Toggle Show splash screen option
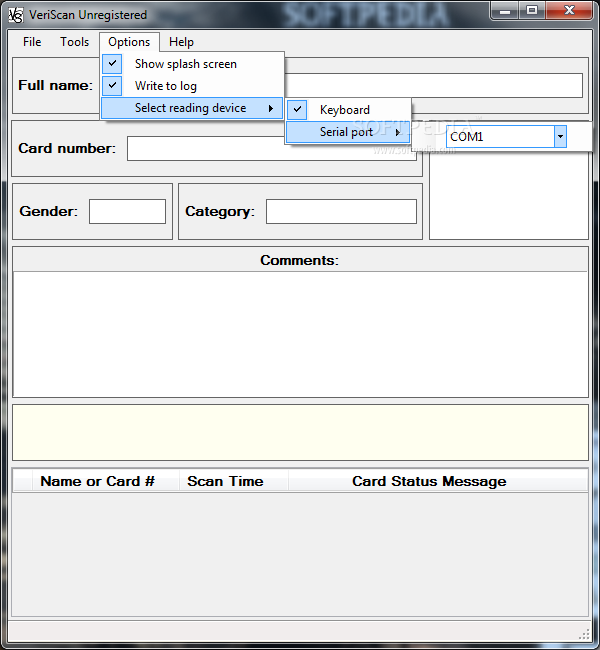The width and height of the screenshot is (600, 650). point(192,64)
